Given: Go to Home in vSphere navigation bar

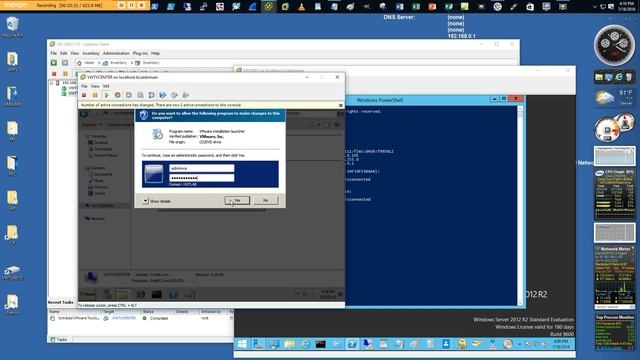Looking at the screenshot, I should point(86,63).
